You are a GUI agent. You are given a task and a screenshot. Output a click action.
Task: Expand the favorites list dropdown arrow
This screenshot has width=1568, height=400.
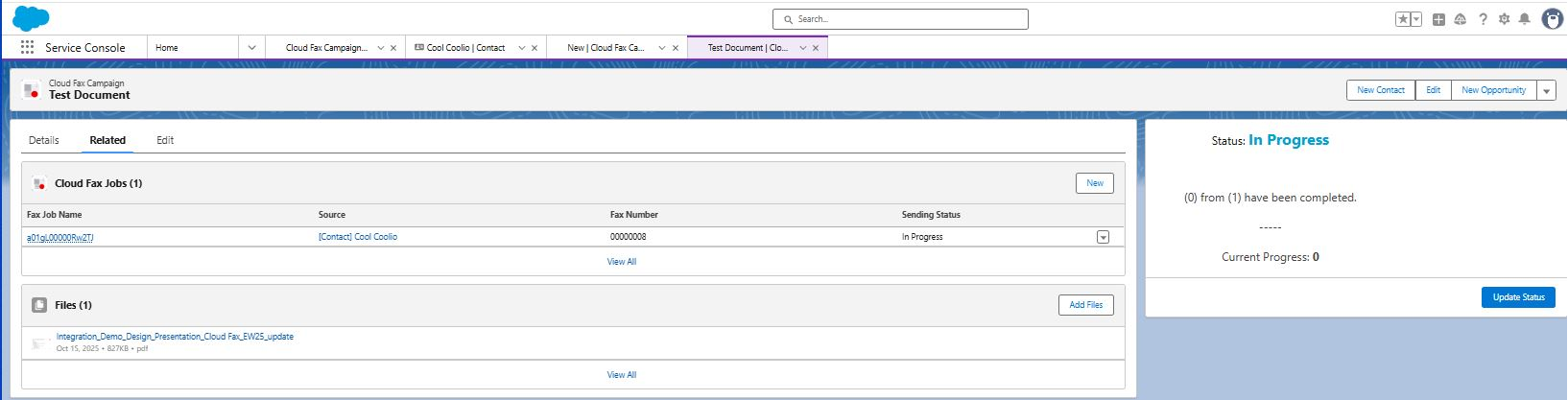coord(1416,19)
